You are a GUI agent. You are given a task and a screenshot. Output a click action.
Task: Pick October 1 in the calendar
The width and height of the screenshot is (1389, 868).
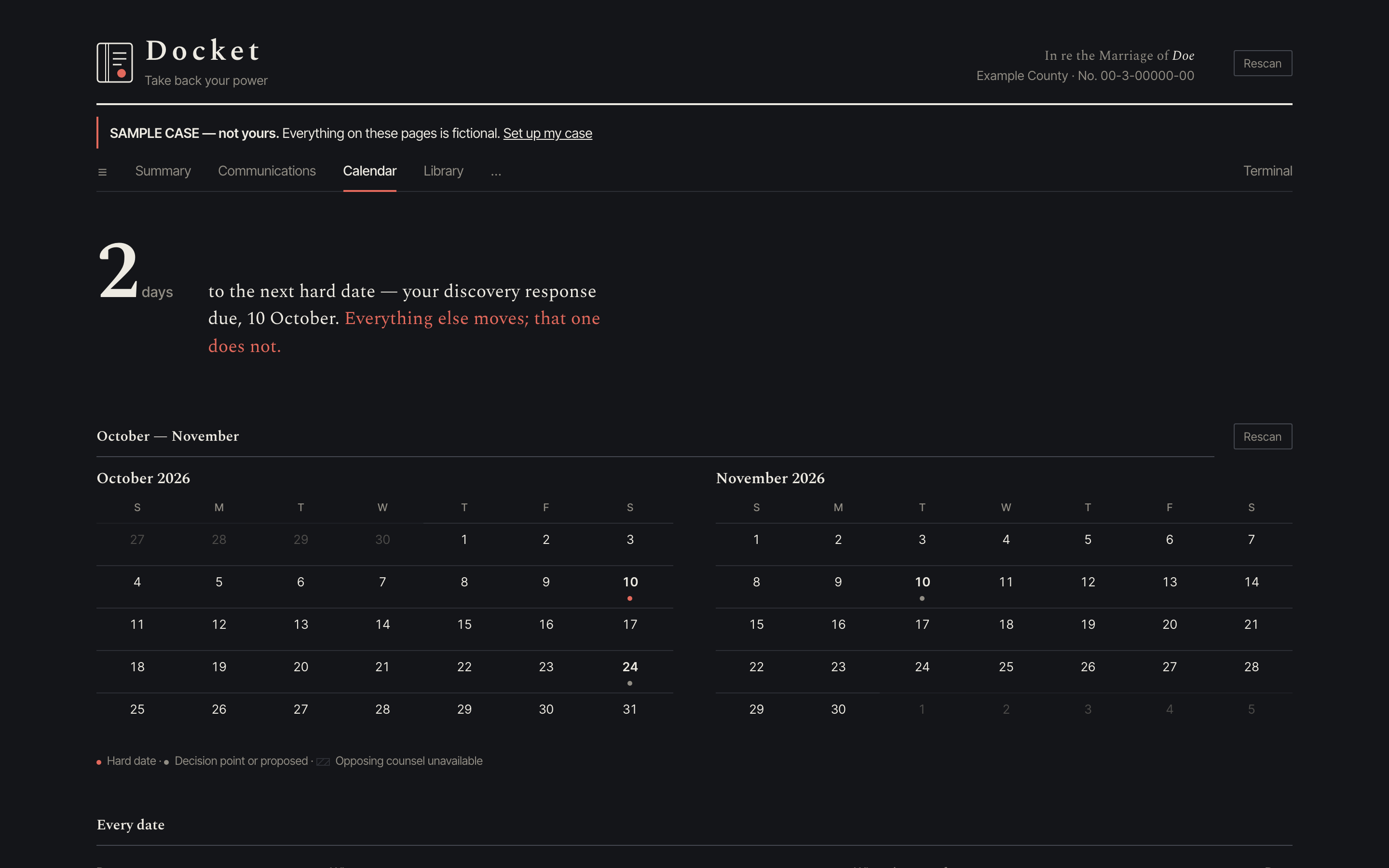(x=464, y=540)
